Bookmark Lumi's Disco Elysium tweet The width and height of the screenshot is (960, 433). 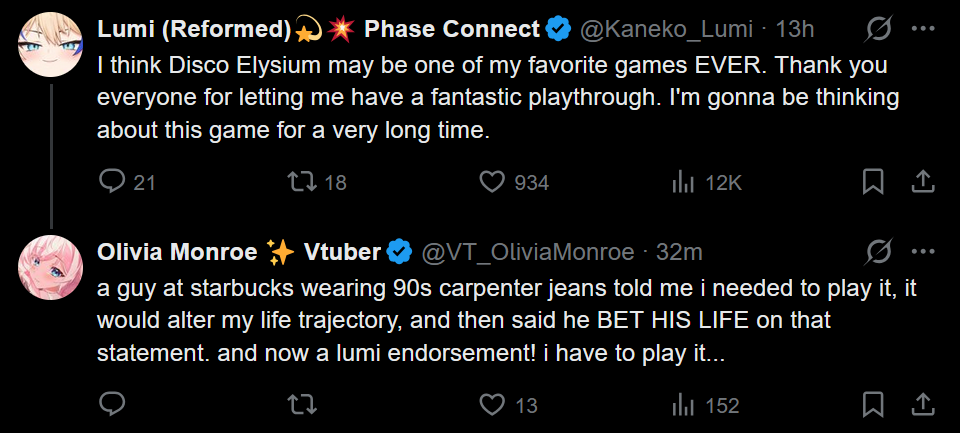click(872, 182)
